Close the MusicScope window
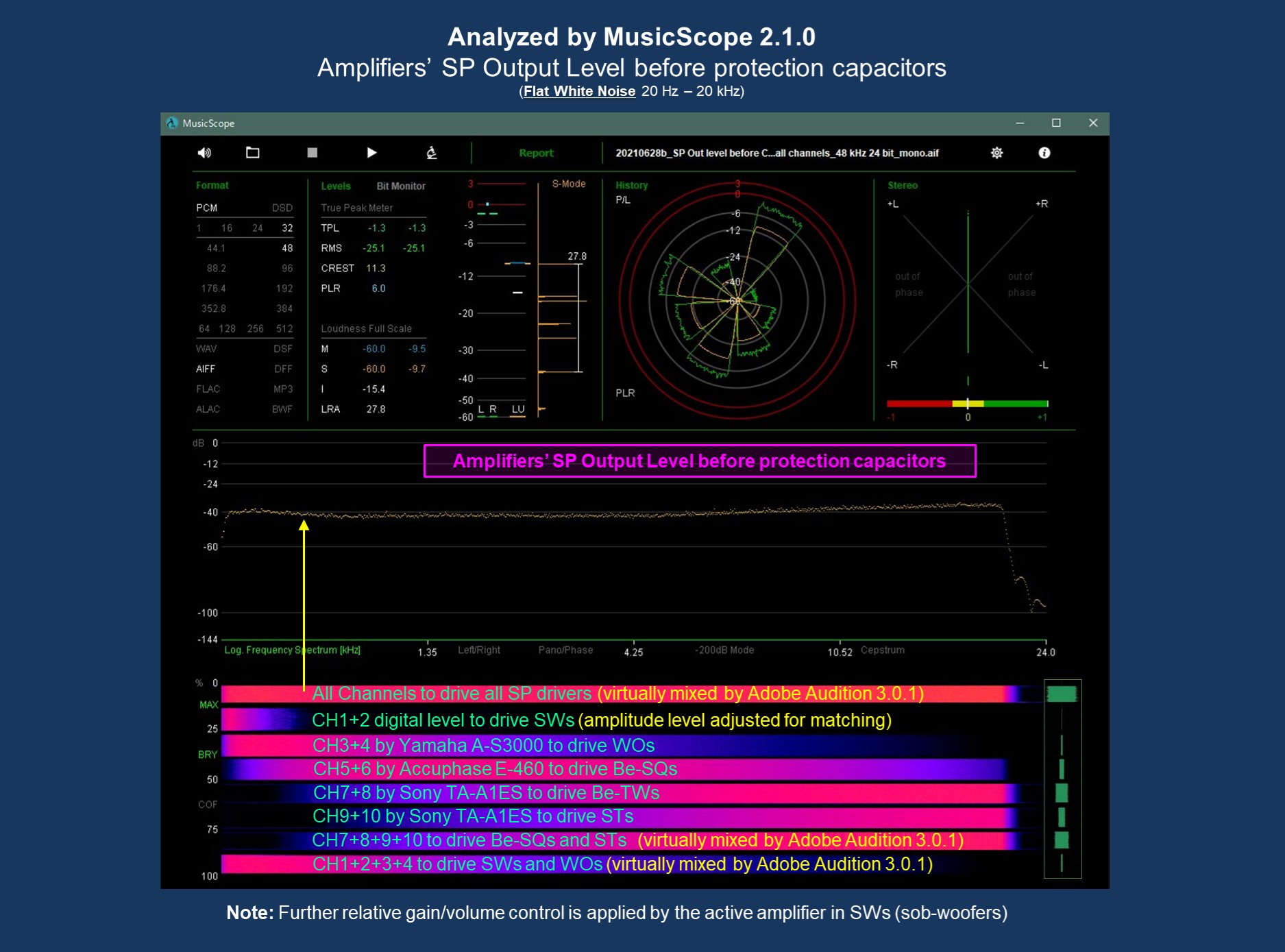 click(1093, 123)
